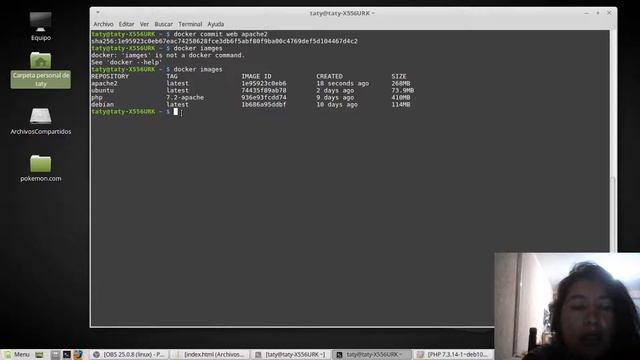Open the Menu button in the panel
640x360 pixels.
pyautogui.click(x=16, y=355)
